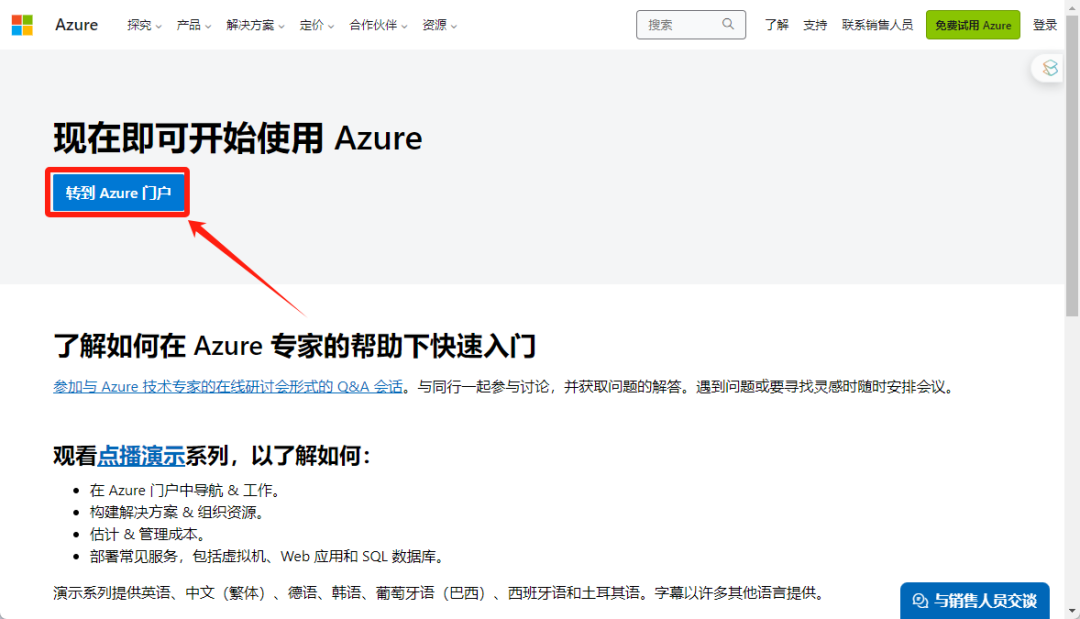Select 支持 in the top menu
Image resolution: width=1080 pixels, height=619 pixels.
tap(815, 24)
